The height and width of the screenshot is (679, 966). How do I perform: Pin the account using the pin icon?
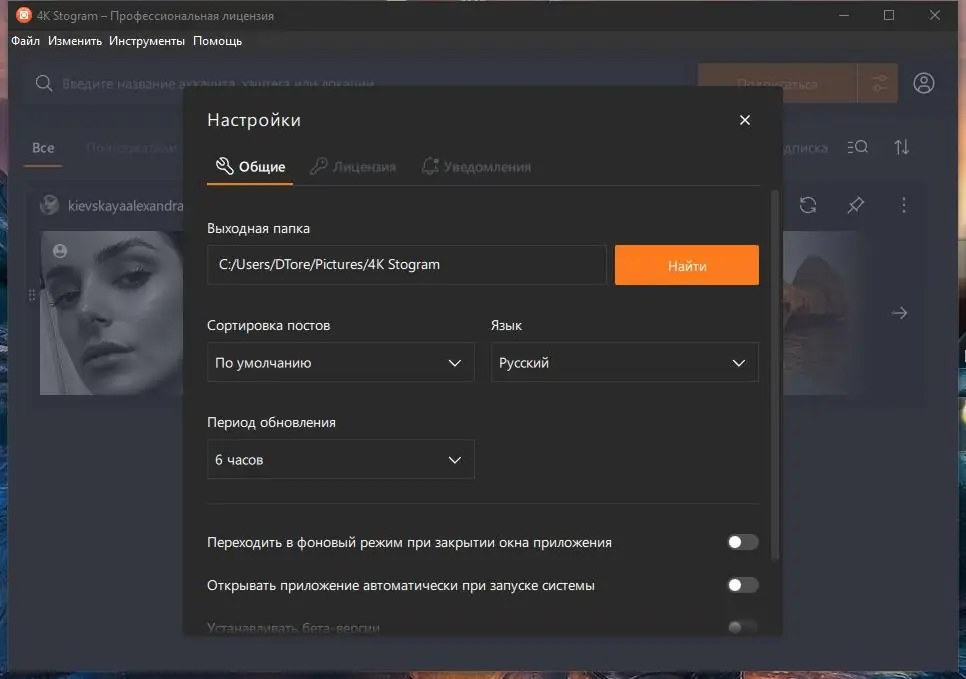point(855,205)
